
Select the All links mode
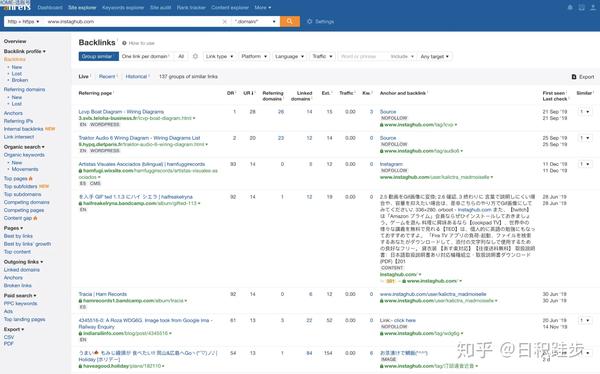point(181,56)
